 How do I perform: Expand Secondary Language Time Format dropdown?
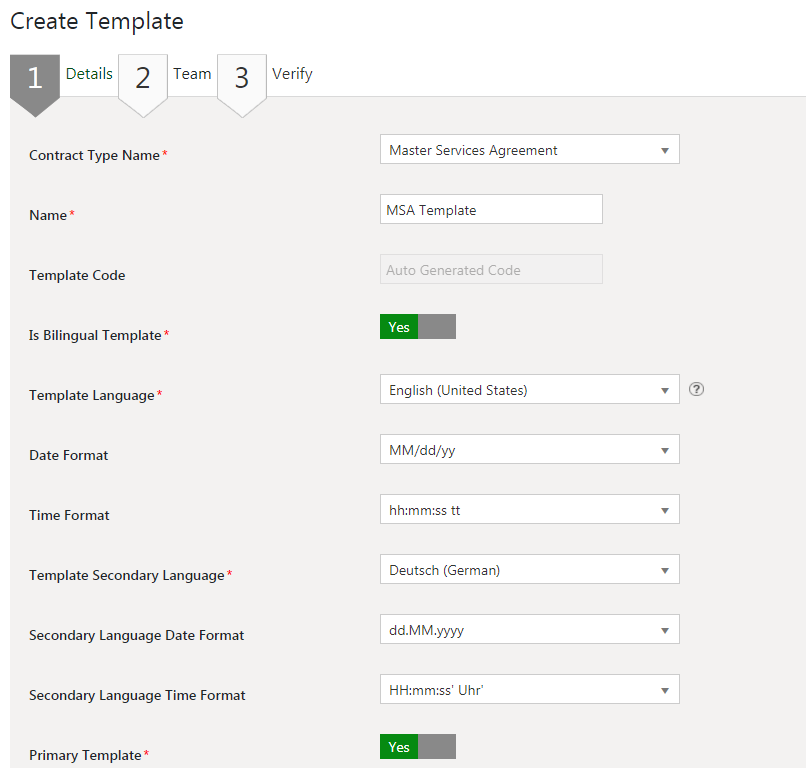click(529, 690)
